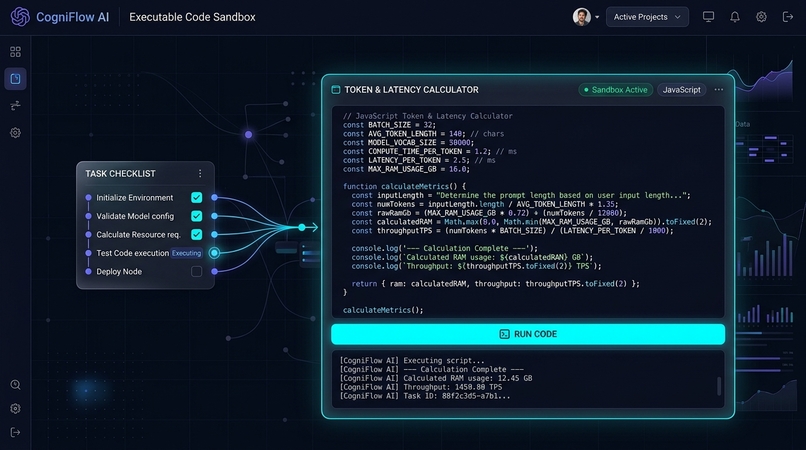Viewport: 806px width, 450px height.
Task: Click the Deploy Node task label
Action: pyautogui.click(x=119, y=272)
